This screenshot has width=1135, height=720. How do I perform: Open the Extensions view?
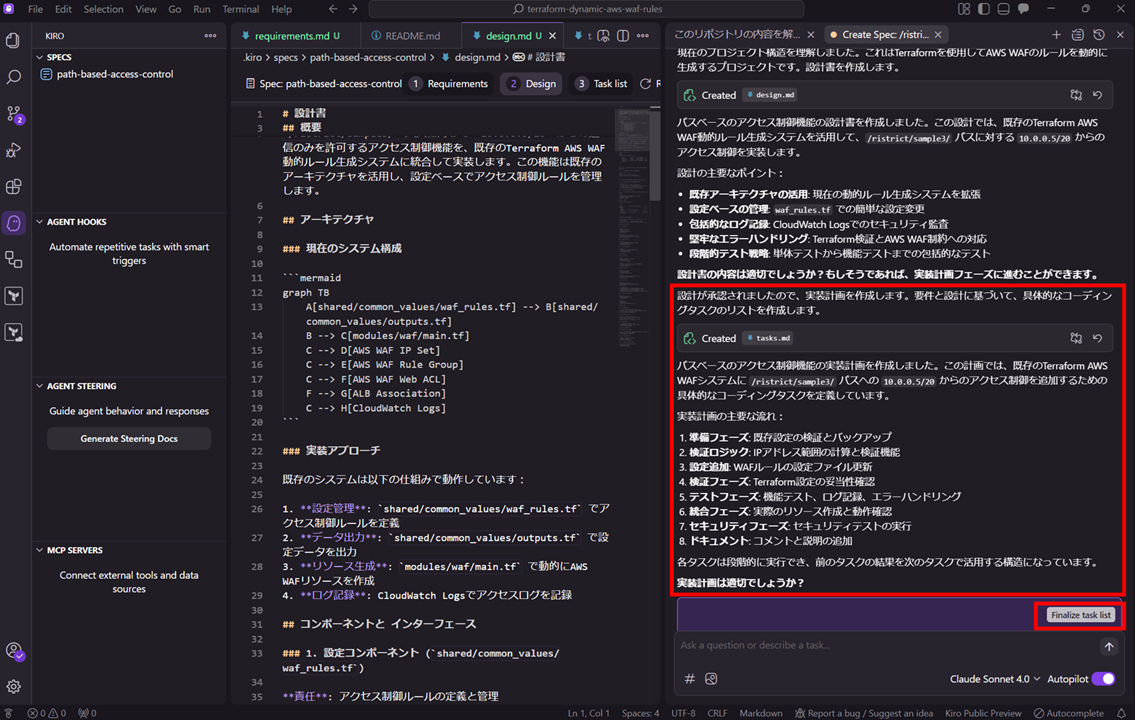point(13,187)
